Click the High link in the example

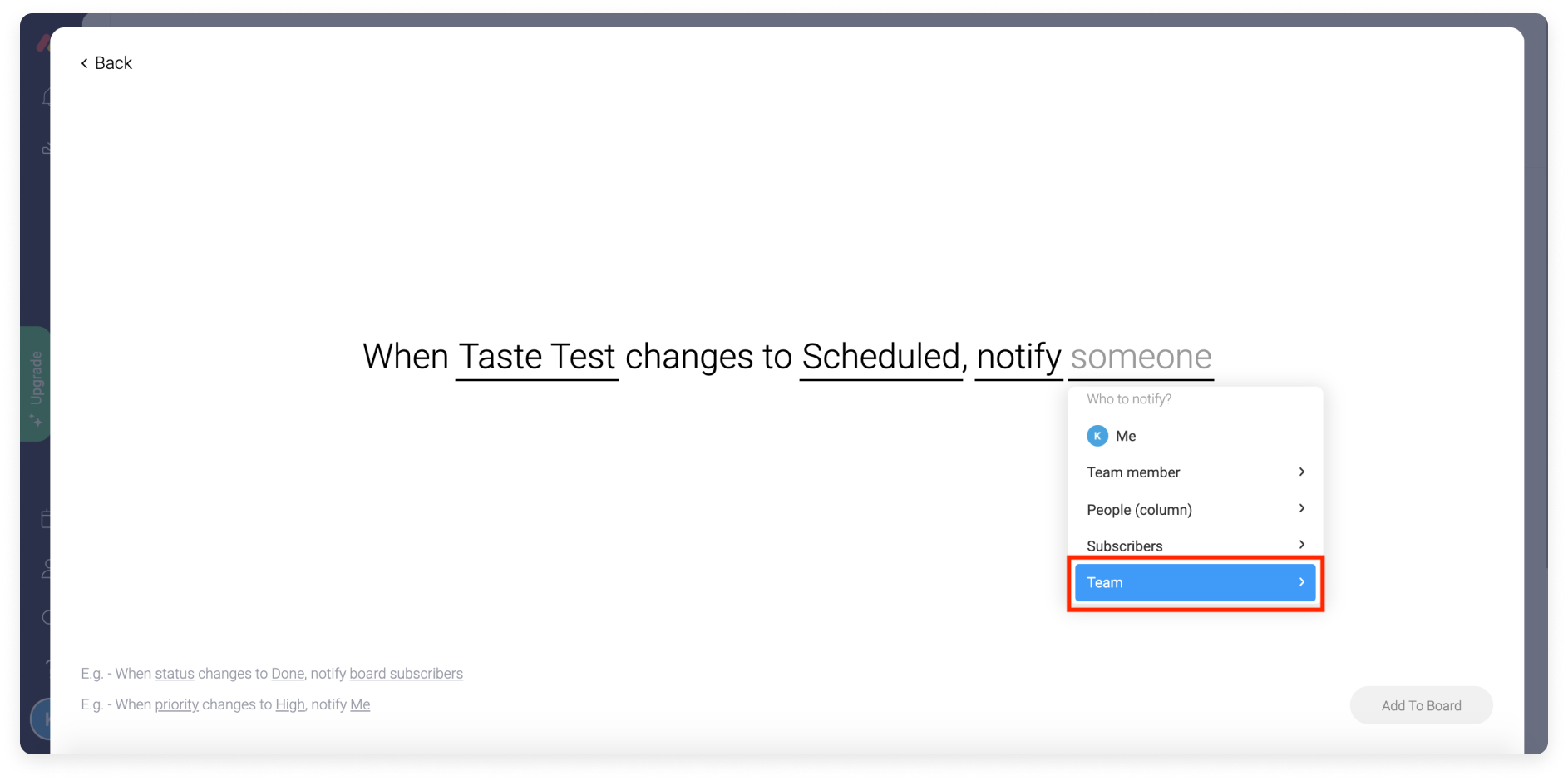coord(290,704)
